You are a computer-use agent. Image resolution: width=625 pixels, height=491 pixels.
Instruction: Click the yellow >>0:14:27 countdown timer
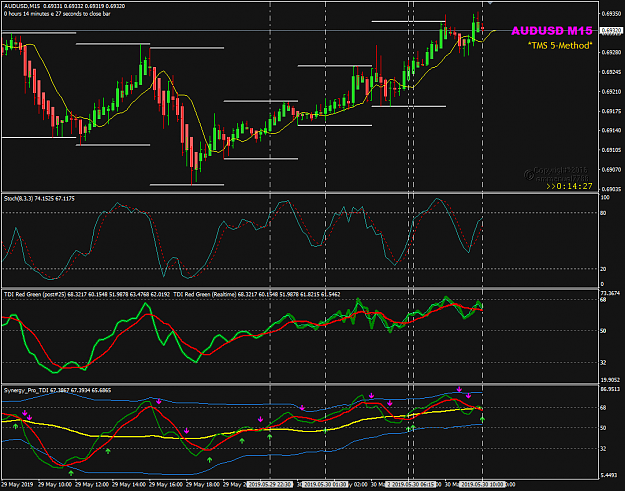(x=569, y=186)
